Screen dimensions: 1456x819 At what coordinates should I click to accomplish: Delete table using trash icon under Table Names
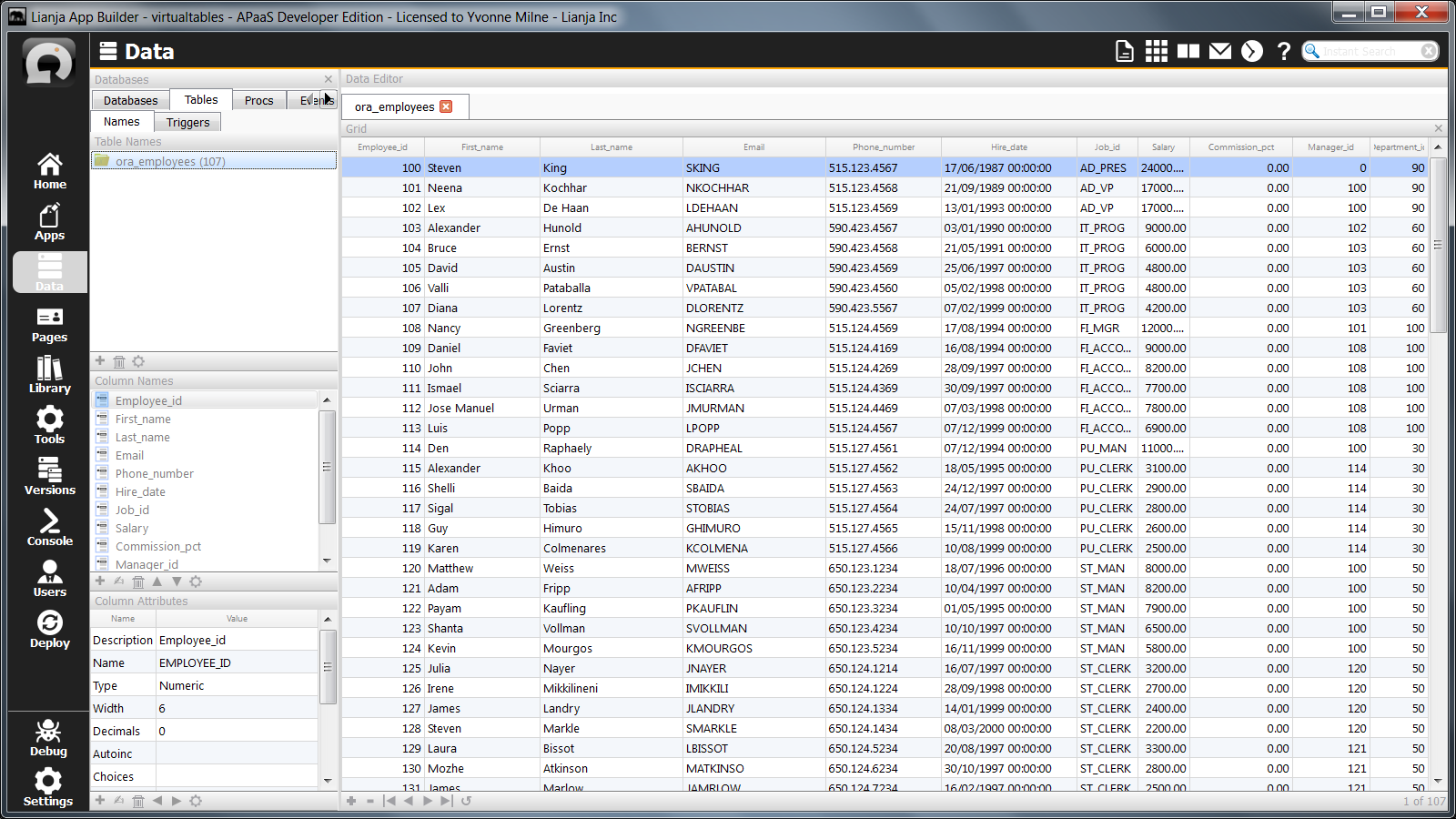click(119, 362)
